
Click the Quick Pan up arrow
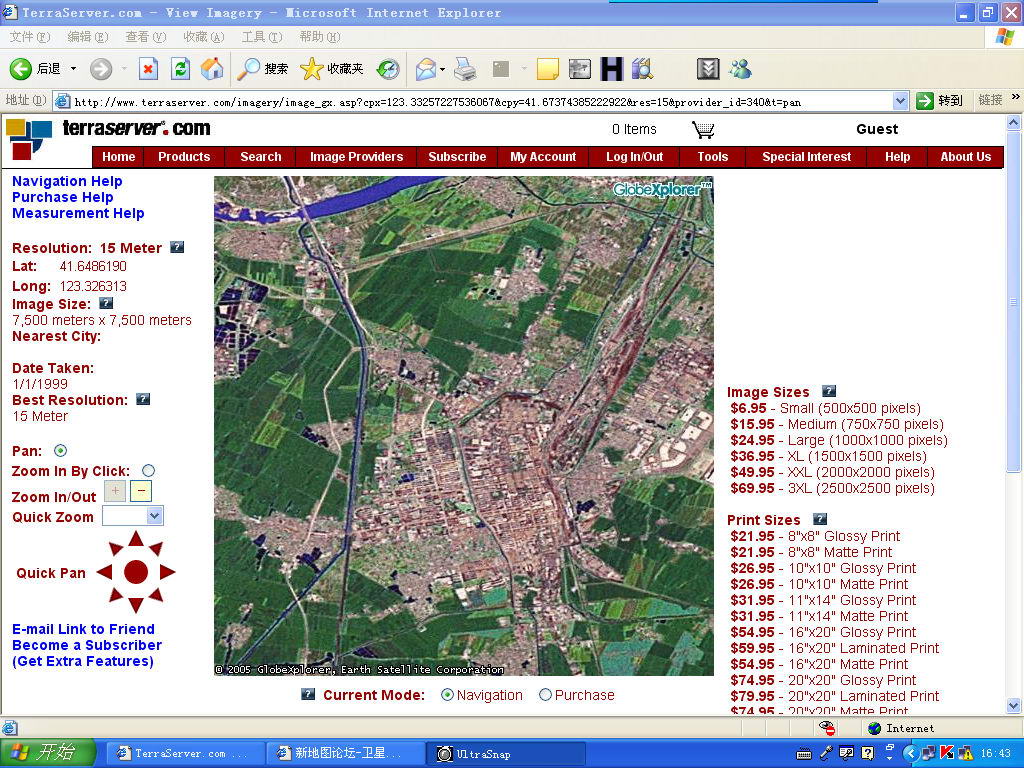tap(136, 541)
